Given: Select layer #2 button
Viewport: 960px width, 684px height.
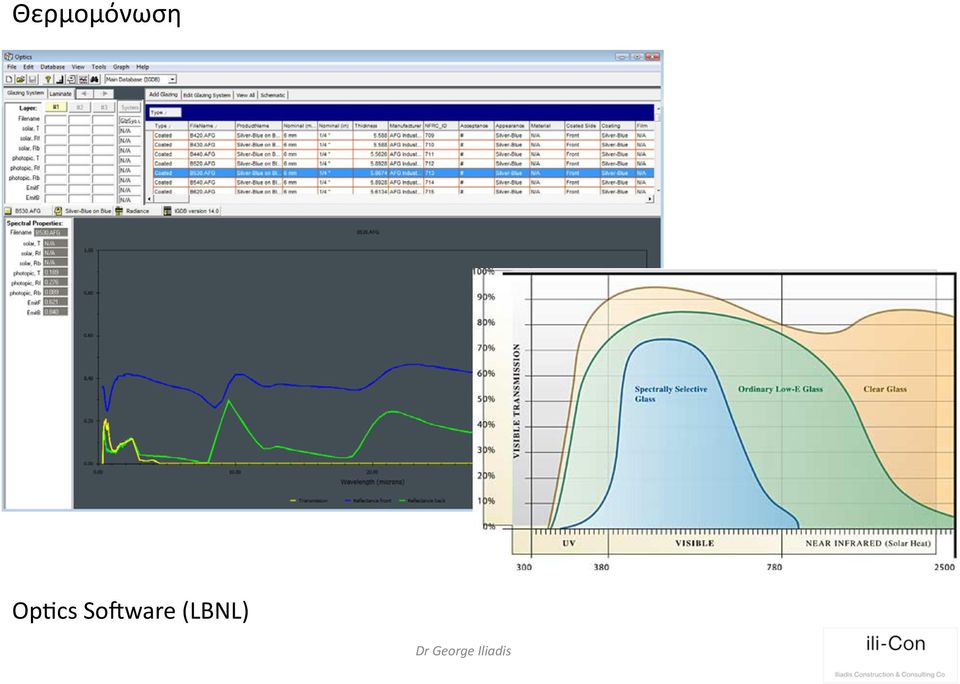Looking at the screenshot, I should (80, 107).
